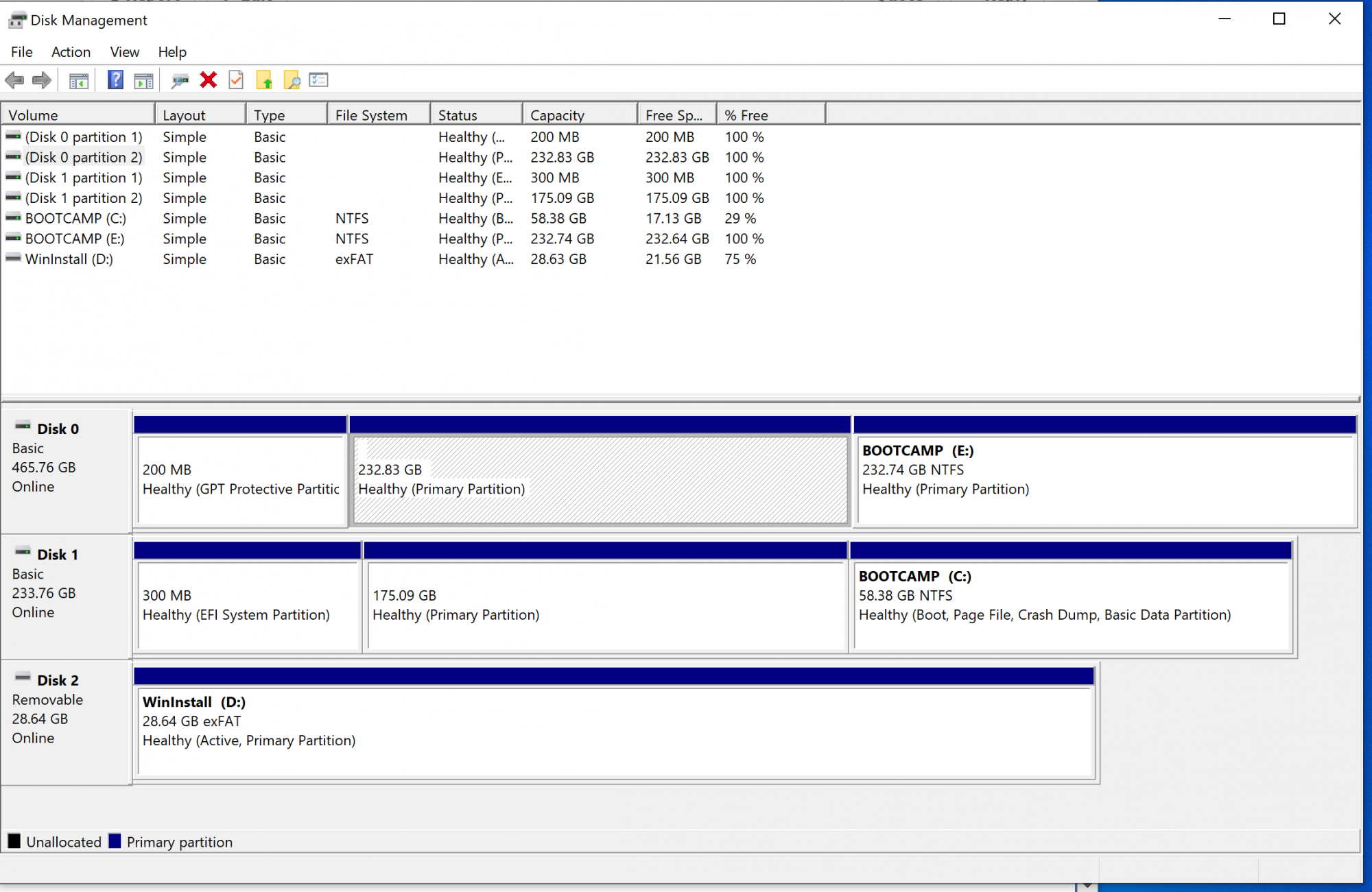Click the exFAT file system cell
Image resolution: width=1372 pixels, height=892 pixels.
pos(354,259)
